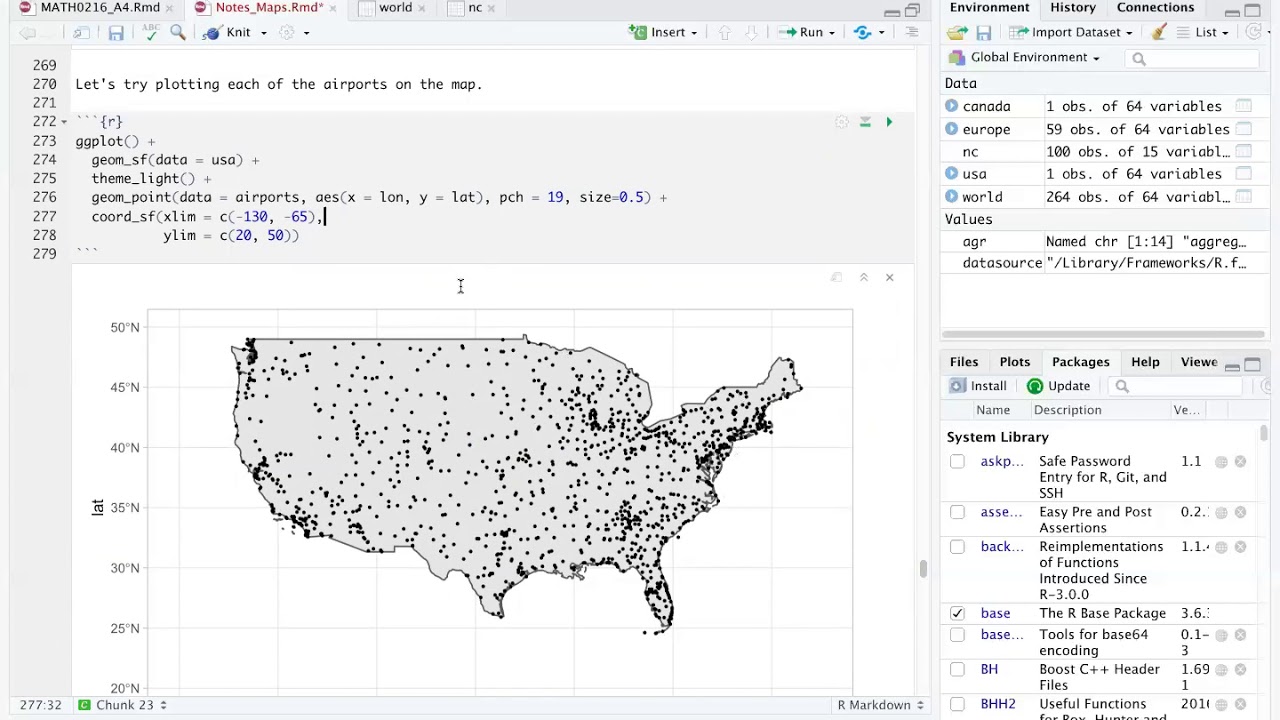The height and width of the screenshot is (720, 1280).
Task: Open the Insert chunk dropdown
Action: click(664, 33)
